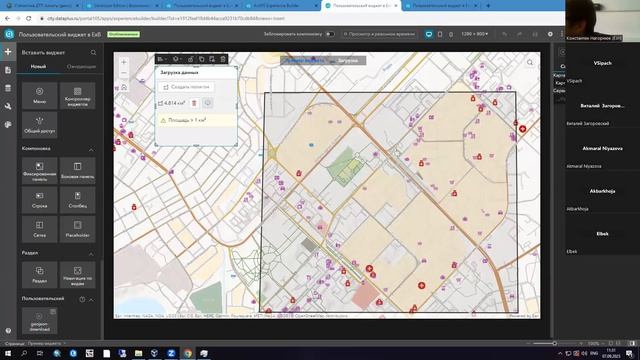
Task: Open a new browser tab
Action: pos(488,6)
